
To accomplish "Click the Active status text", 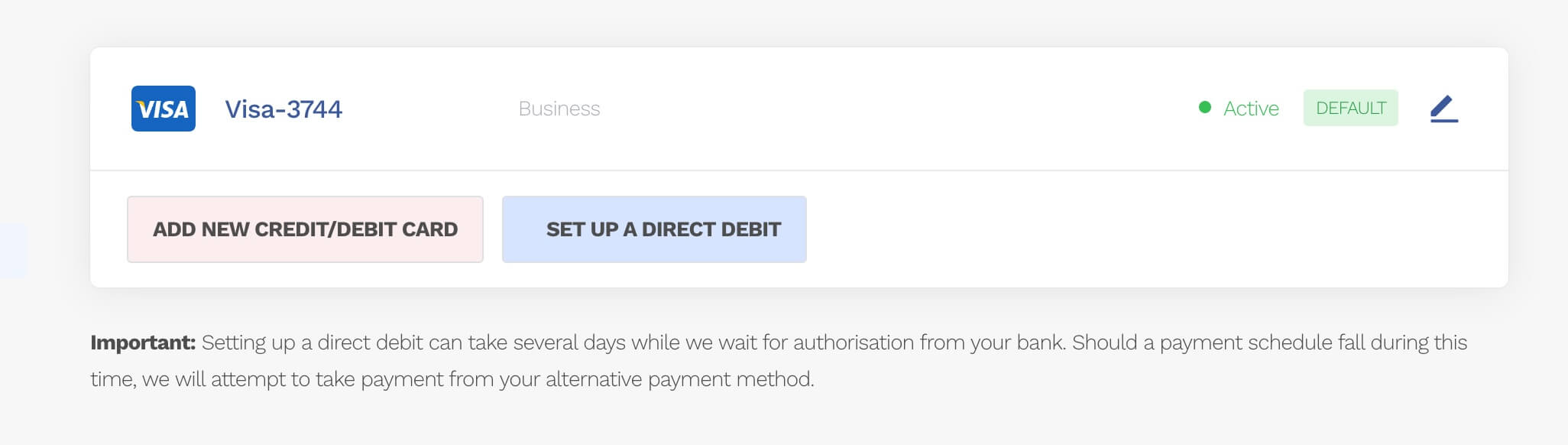I will [1251, 109].
